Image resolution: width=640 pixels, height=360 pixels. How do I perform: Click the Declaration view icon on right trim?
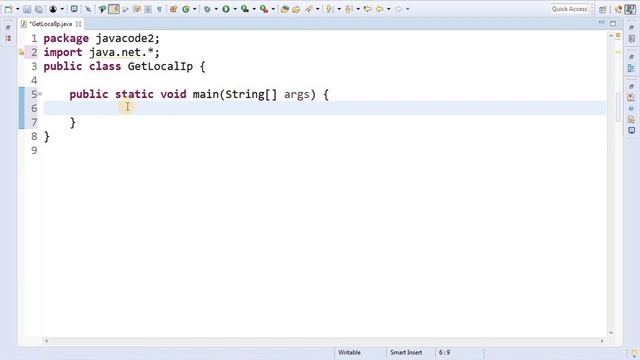tap(631, 119)
